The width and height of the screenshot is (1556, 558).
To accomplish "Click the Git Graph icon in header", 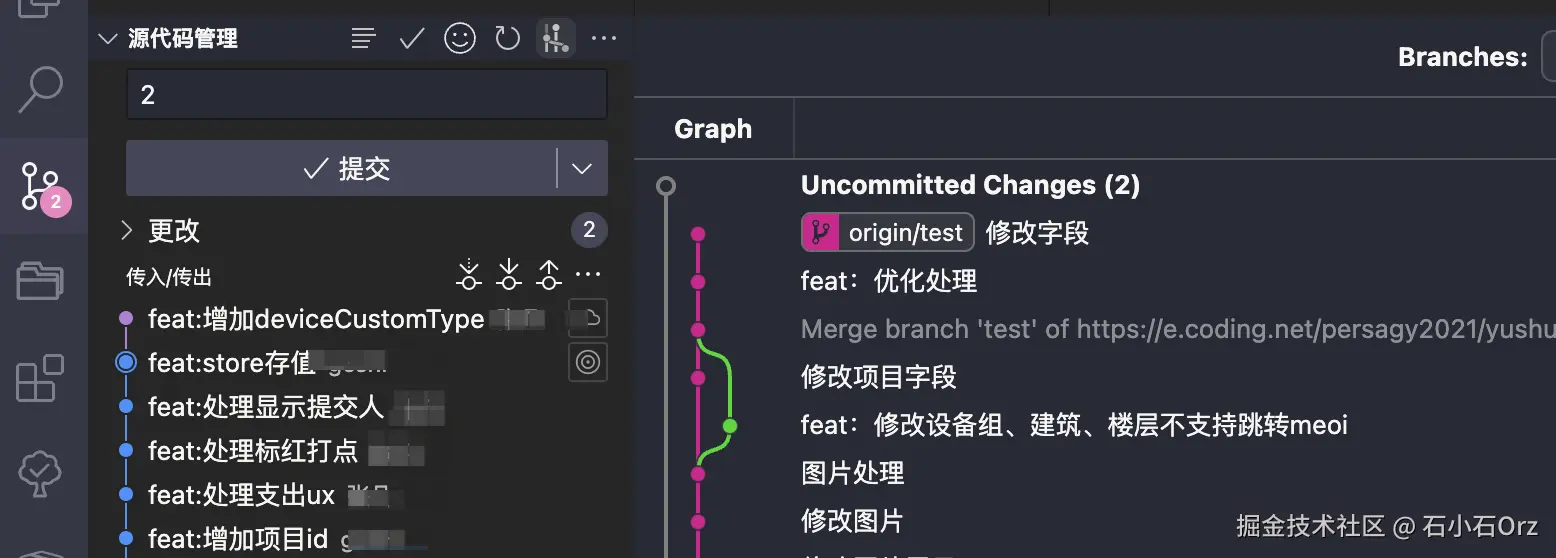I will point(555,39).
